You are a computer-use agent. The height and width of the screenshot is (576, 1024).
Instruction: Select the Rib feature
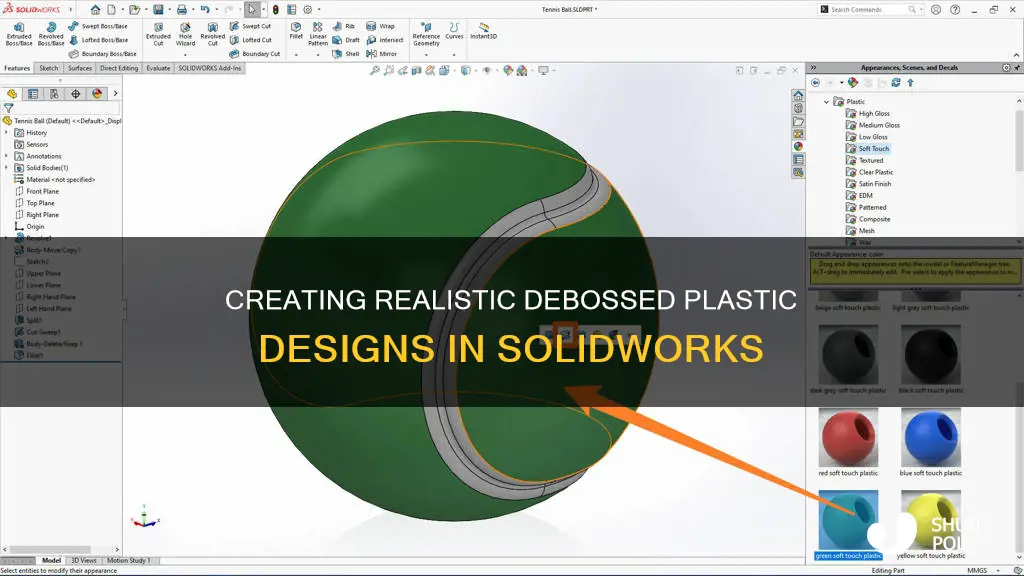coord(344,26)
